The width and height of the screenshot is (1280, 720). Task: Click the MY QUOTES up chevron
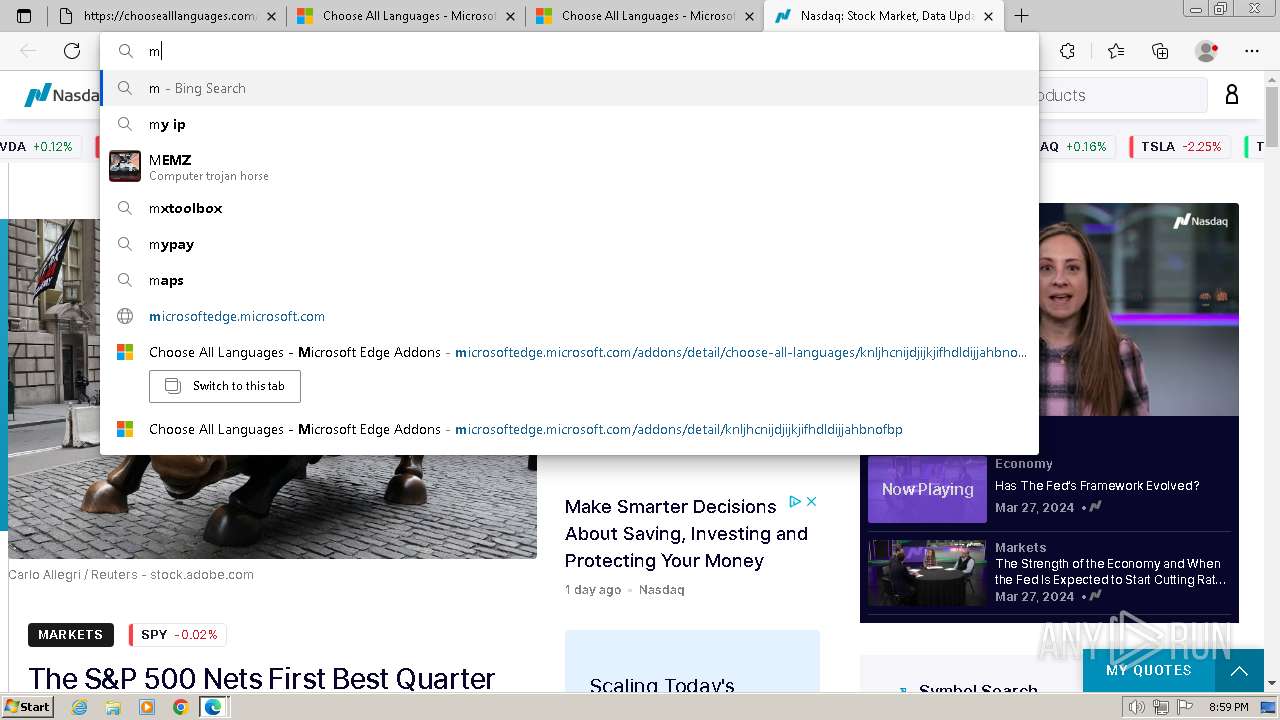click(1239, 671)
